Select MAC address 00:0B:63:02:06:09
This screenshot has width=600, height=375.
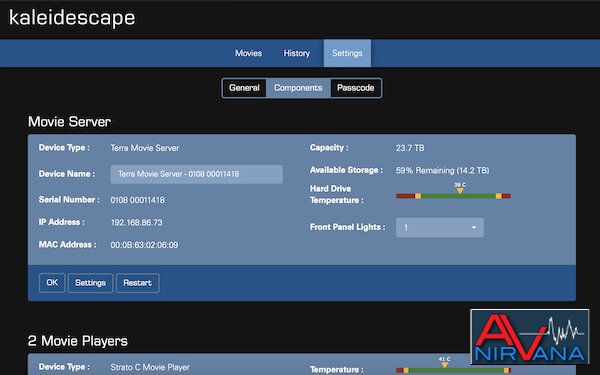pos(144,245)
